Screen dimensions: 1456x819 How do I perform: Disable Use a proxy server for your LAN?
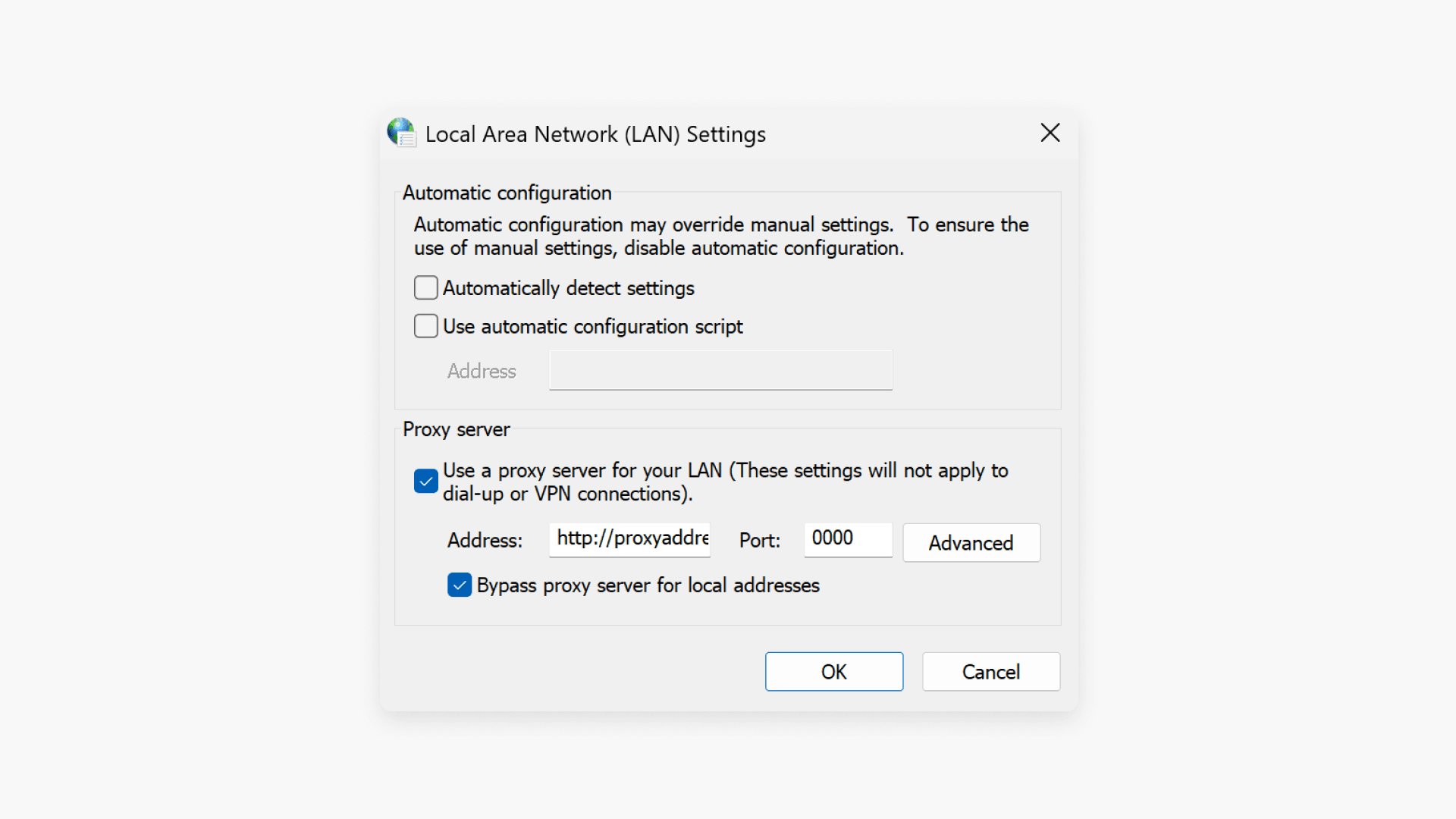coord(425,481)
